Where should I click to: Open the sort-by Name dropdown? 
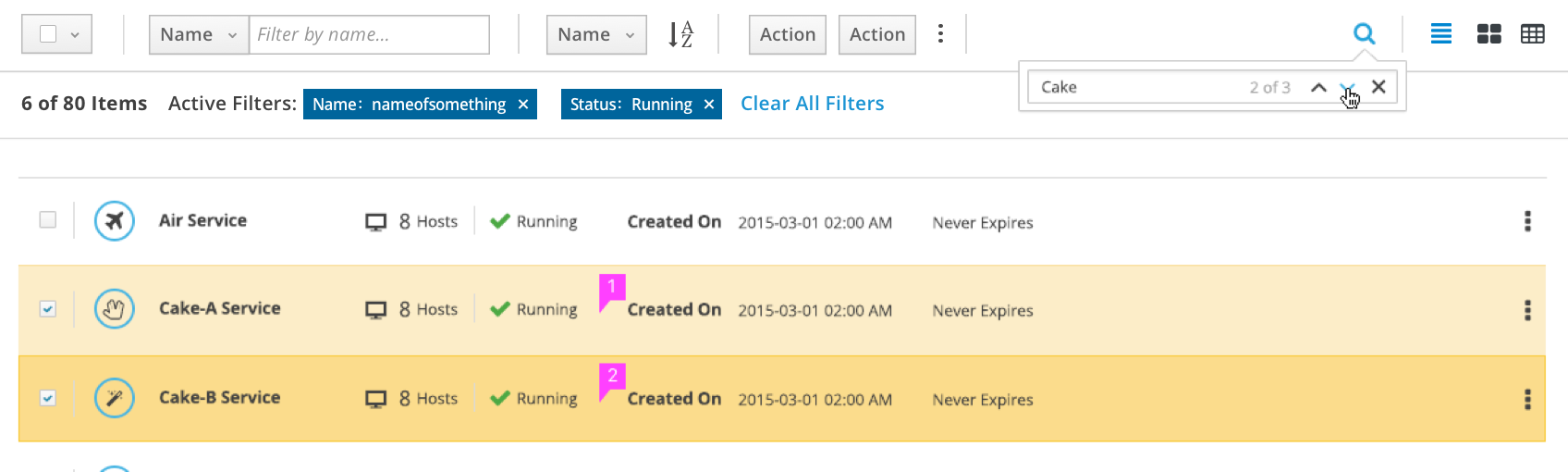pos(596,34)
